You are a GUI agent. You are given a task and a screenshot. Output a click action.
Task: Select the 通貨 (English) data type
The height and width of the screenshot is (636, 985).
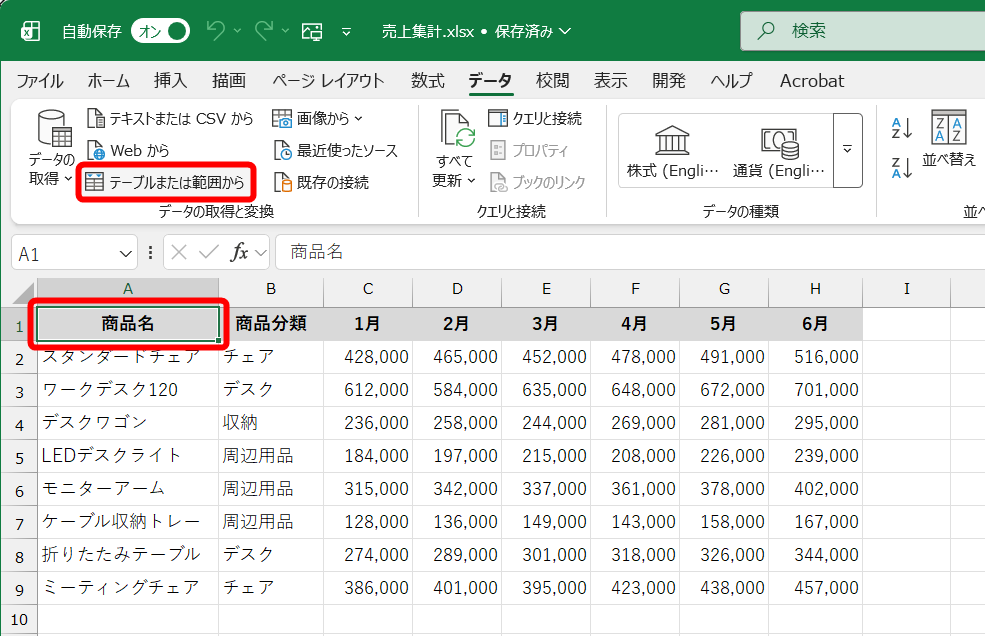coord(778,151)
